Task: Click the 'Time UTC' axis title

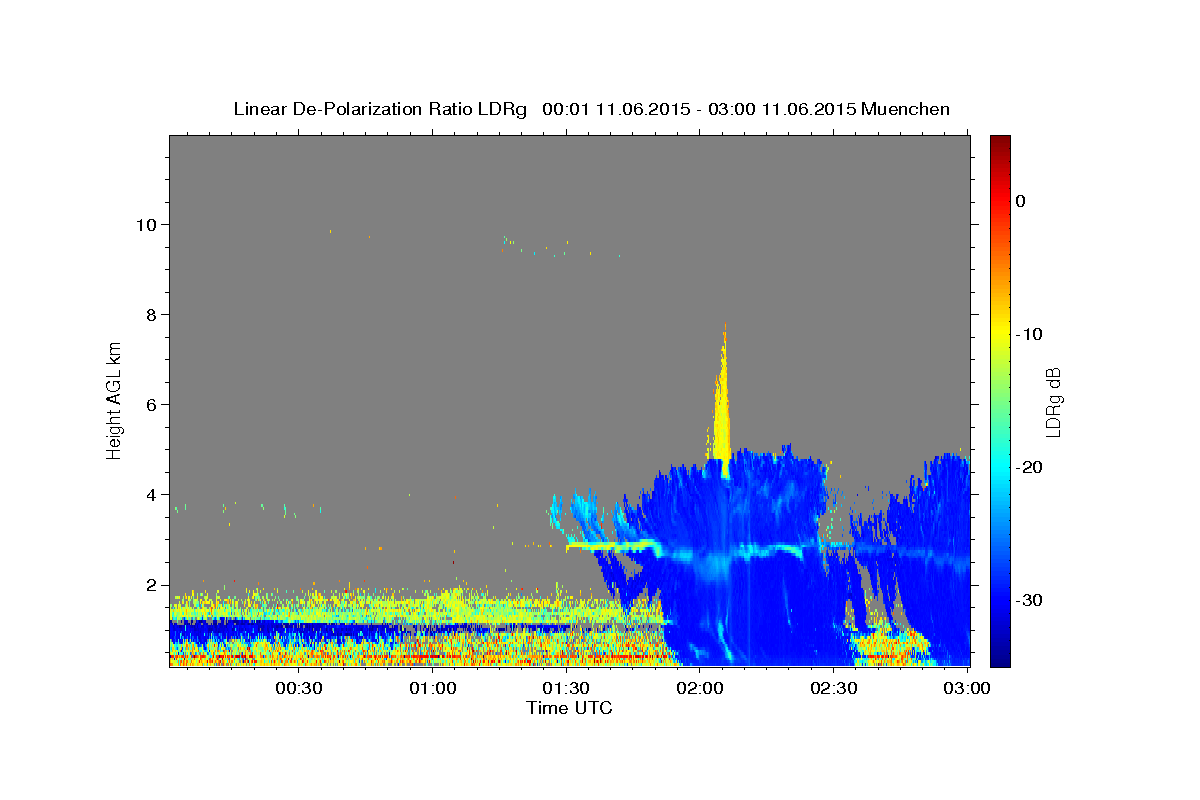Action: point(569,708)
